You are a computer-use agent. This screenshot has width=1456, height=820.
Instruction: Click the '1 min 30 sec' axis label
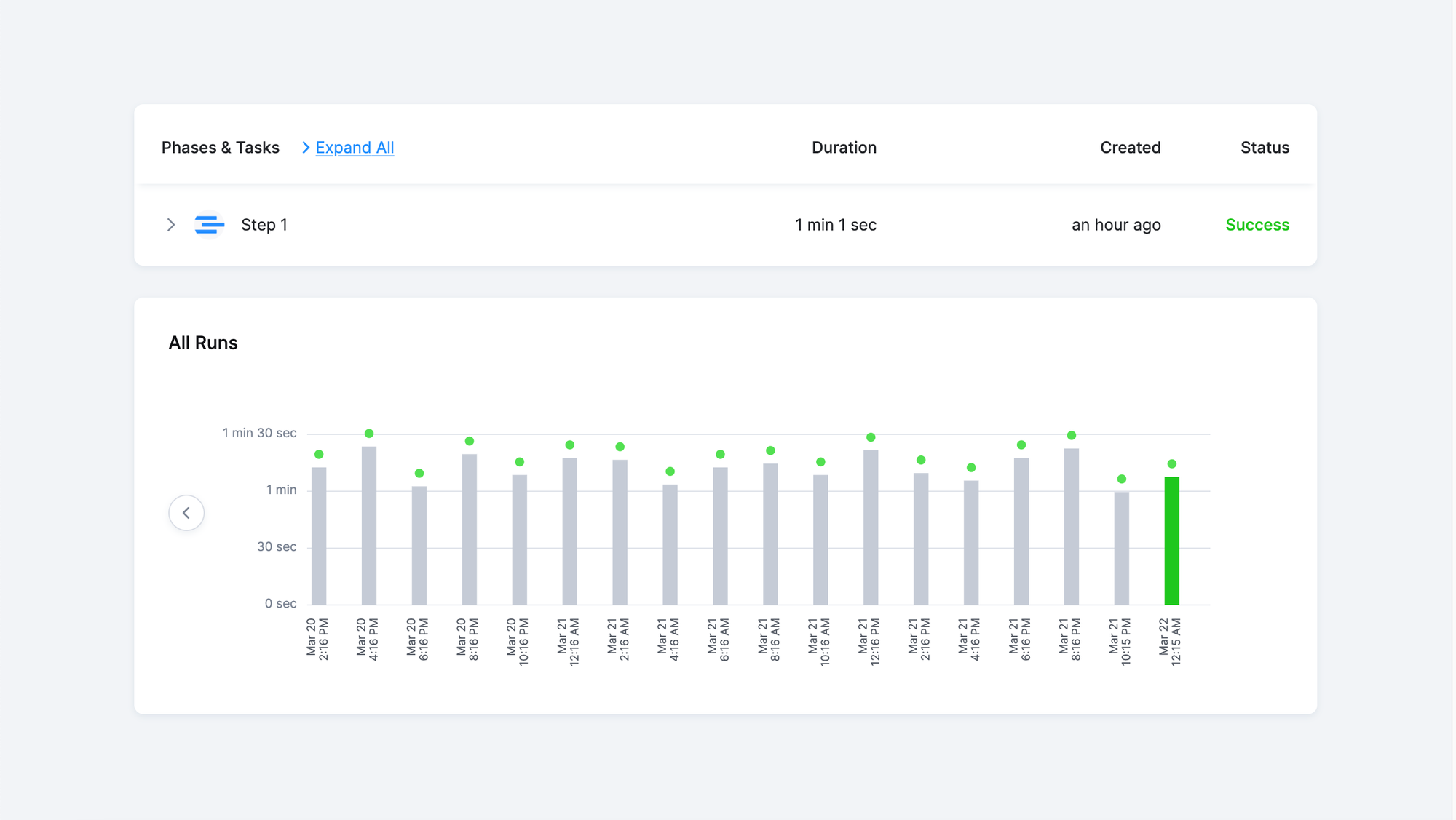coord(260,432)
